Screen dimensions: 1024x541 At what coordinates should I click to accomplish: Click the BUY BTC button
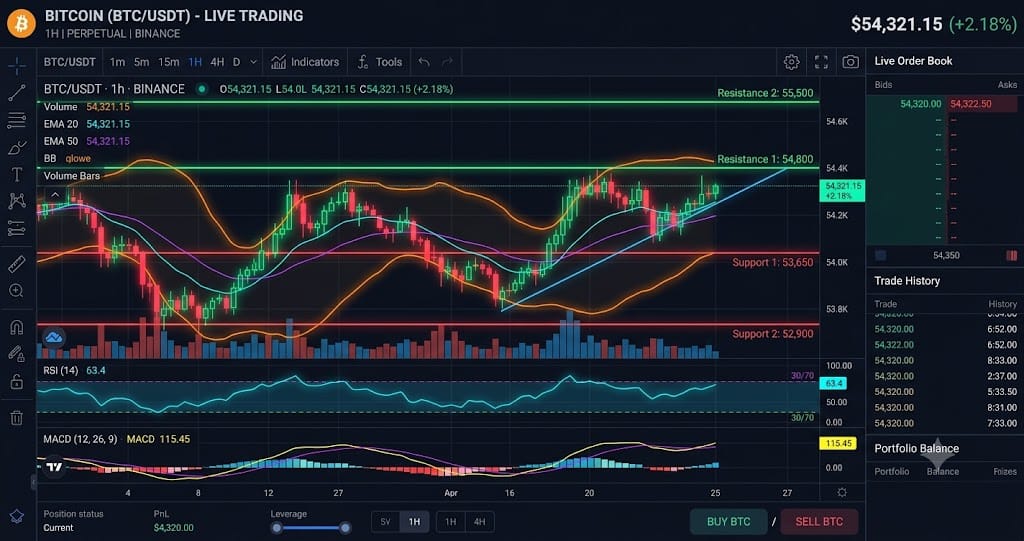click(728, 521)
